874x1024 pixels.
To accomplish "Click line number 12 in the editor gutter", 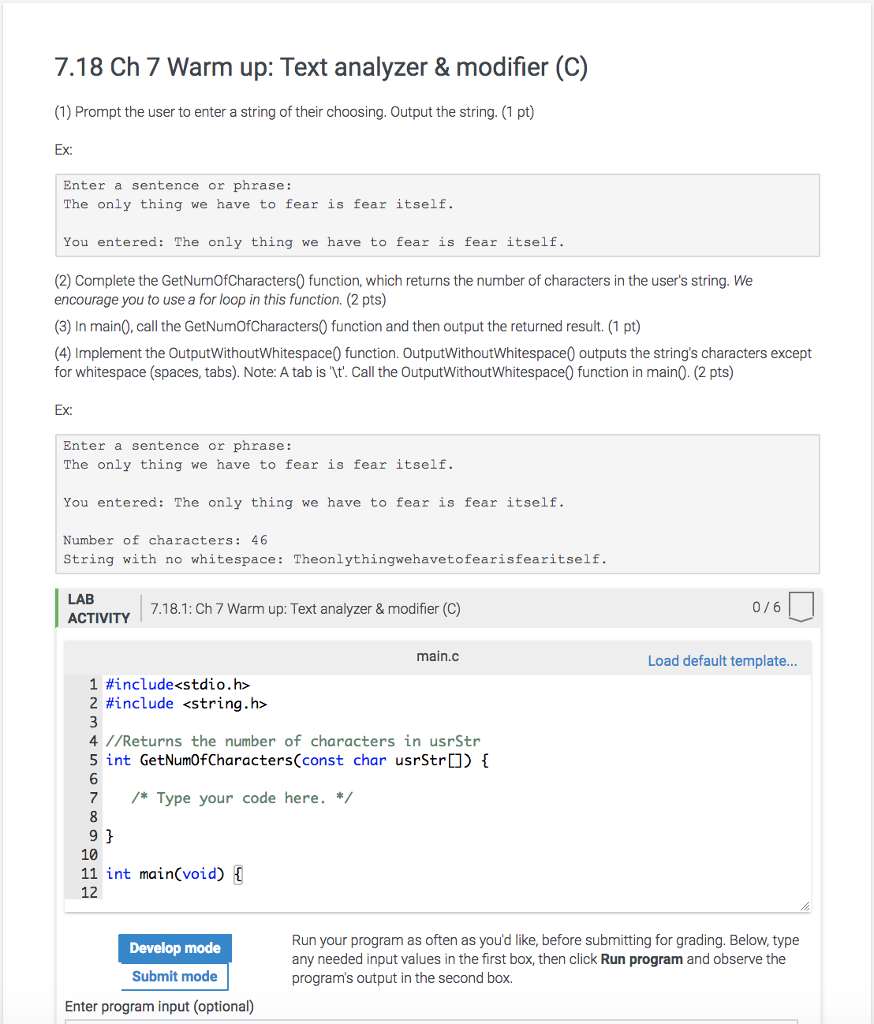I will (x=89, y=892).
